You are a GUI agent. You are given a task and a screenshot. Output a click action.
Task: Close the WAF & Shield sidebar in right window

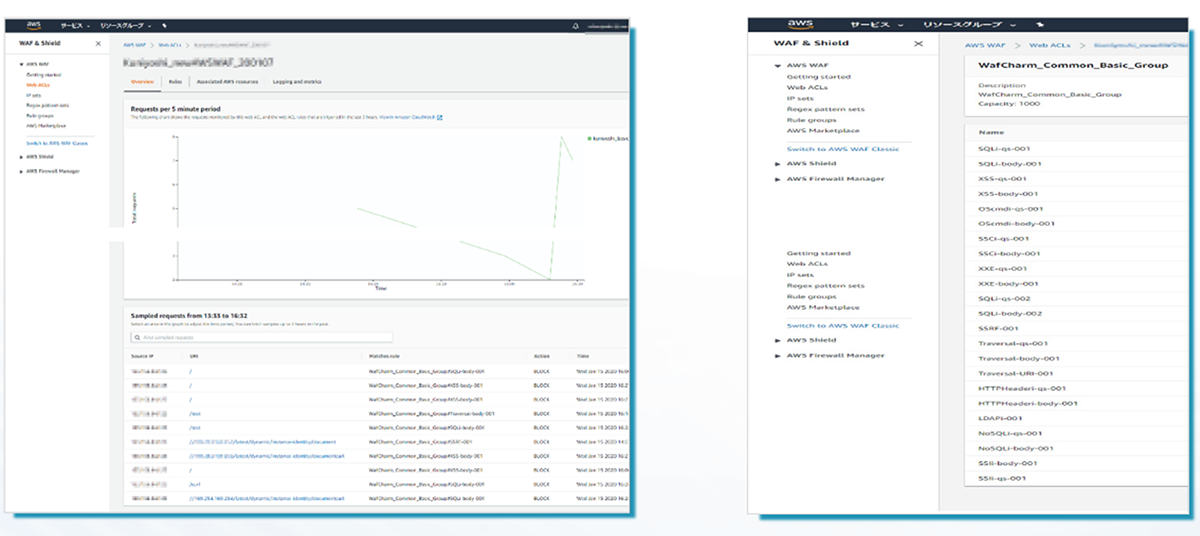click(x=919, y=44)
